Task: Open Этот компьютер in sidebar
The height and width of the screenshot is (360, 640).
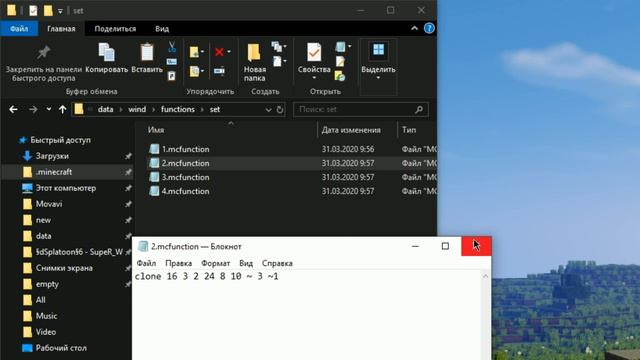Action: (66, 188)
